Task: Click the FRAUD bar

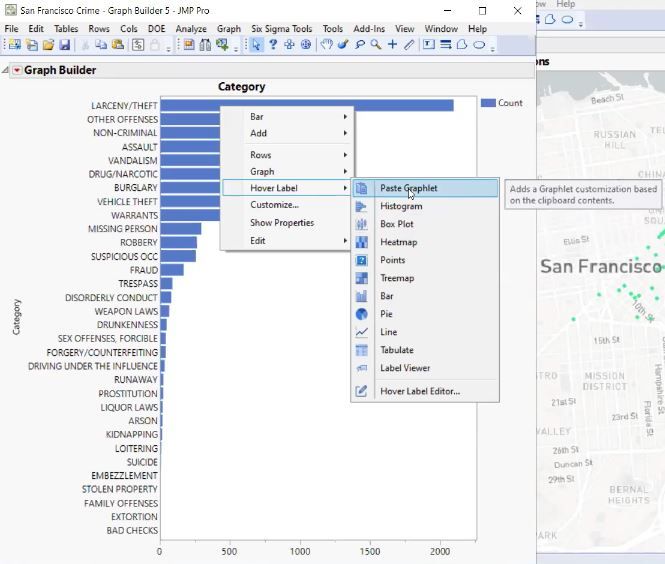Action: click(172, 270)
